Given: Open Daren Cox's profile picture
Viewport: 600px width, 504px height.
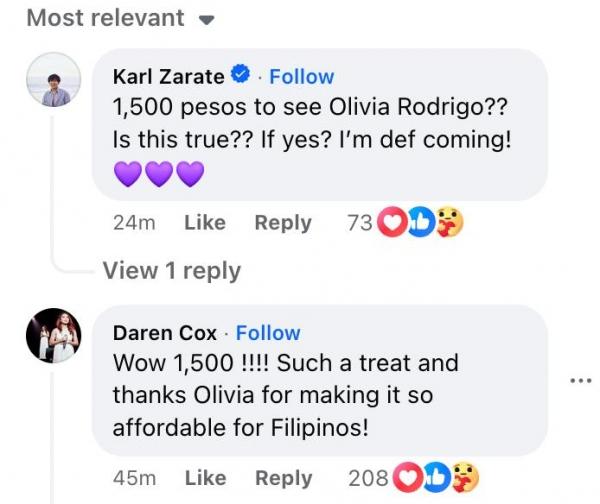Looking at the screenshot, I should (x=54, y=335).
